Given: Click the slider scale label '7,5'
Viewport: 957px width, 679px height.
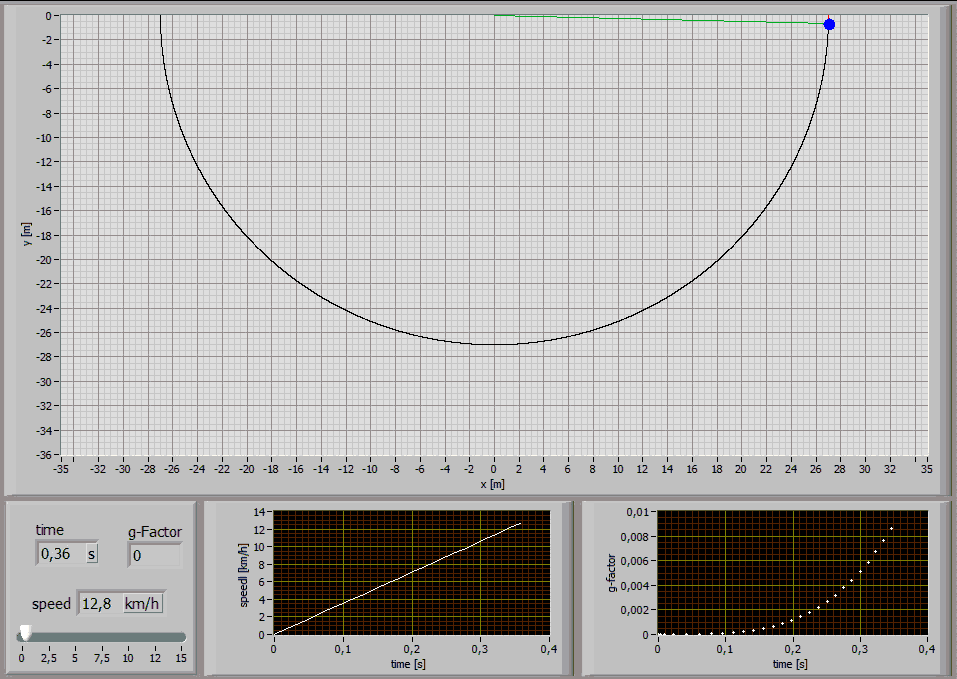Looking at the screenshot, I should [102, 658].
